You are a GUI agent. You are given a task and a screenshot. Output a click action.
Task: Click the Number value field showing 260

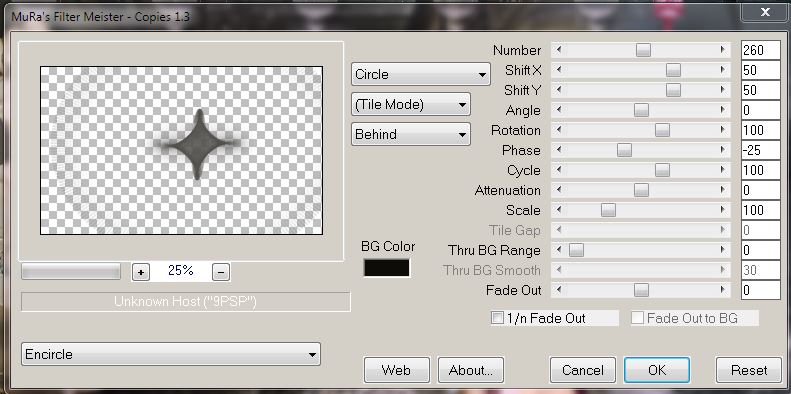pos(761,50)
